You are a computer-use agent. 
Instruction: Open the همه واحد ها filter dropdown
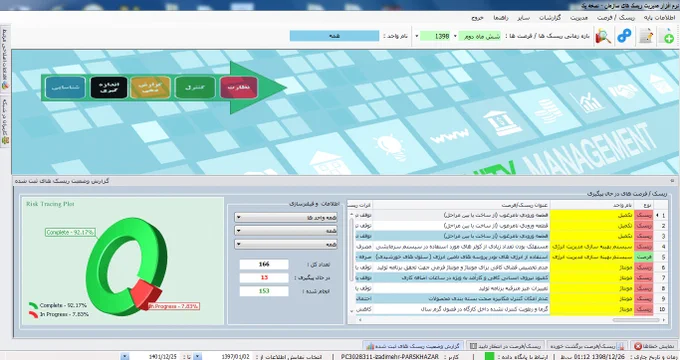tap(285, 217)
